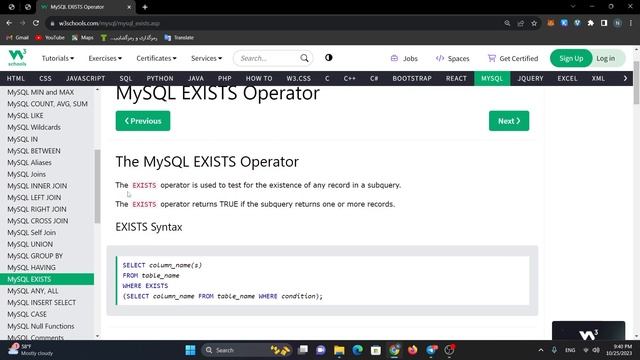The width and height of the screenshot is (640, 360).
Task: Bookmark this page with the star icon
Action: [x=534, y=23]
